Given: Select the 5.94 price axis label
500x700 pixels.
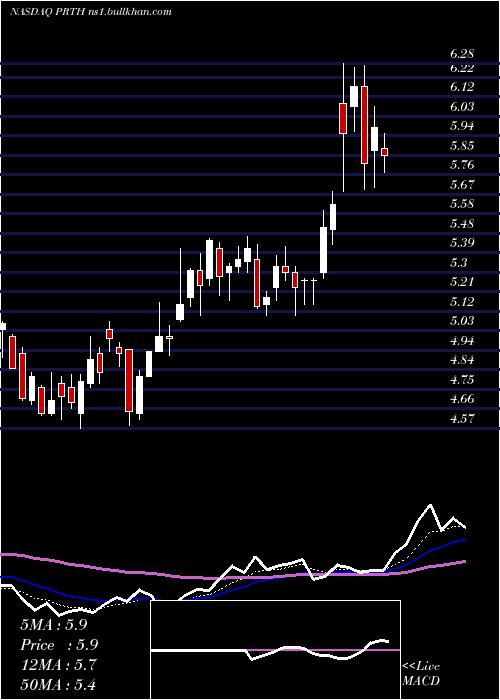Looking at the screenshot, I should tap(462, 126).
